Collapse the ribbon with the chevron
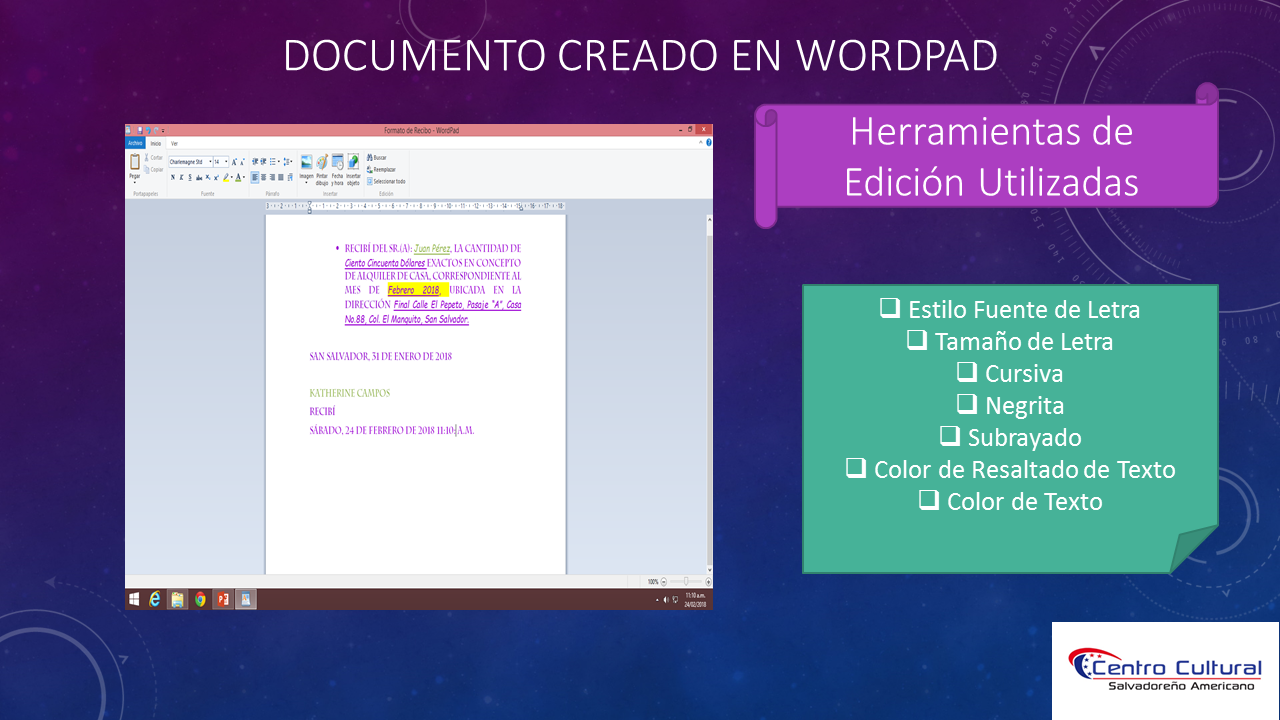 tap(702, 143)
